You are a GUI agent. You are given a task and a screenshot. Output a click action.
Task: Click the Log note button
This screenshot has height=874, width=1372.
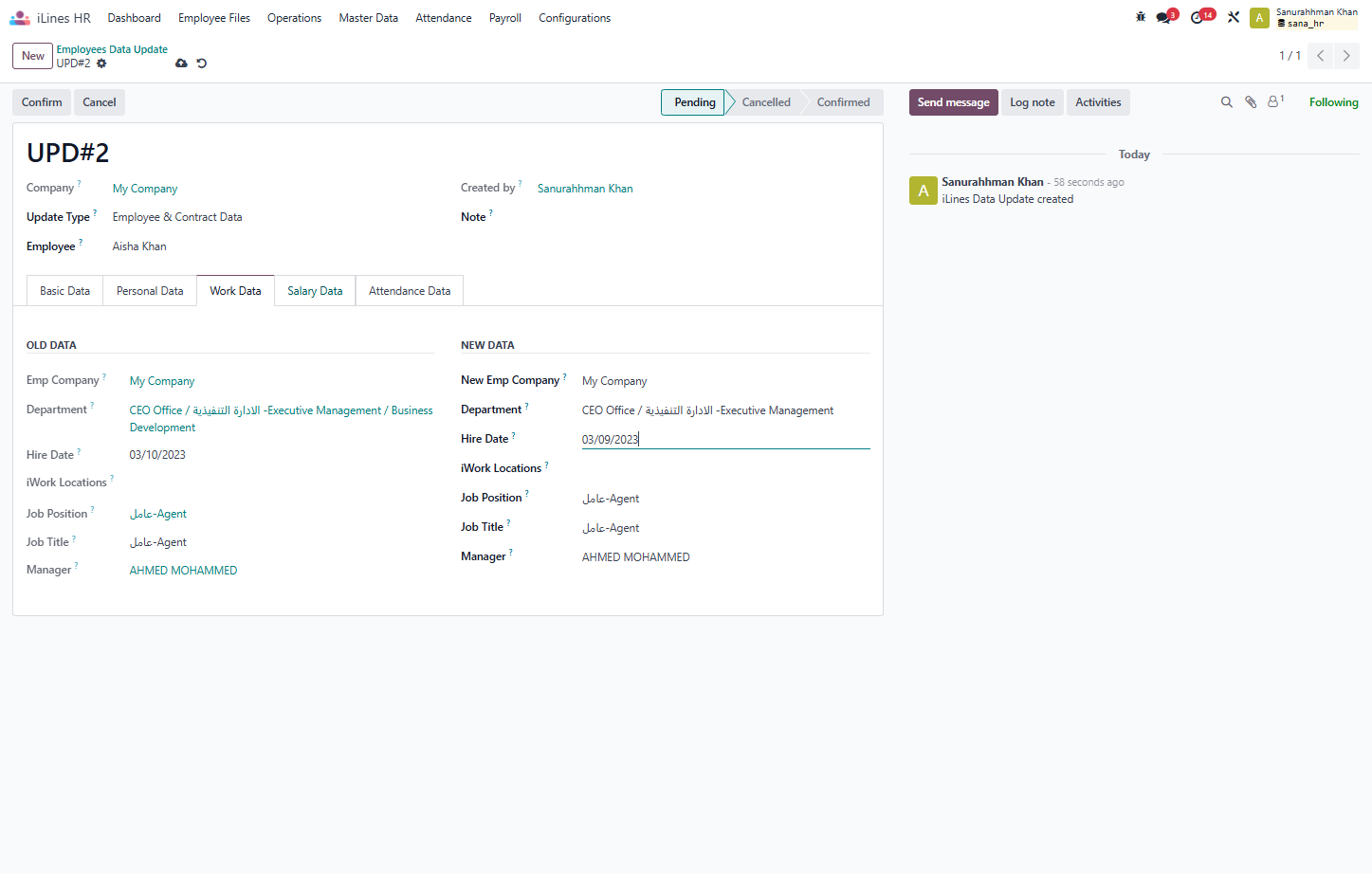[x=1033, y=102]
